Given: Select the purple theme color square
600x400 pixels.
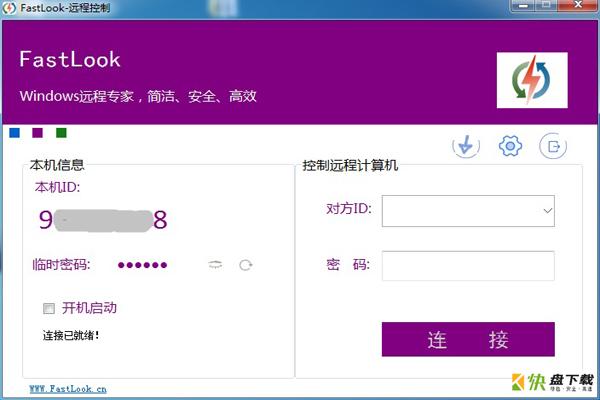Looking at the screenshot, I should pyautogui.click(x=38, y=133).
